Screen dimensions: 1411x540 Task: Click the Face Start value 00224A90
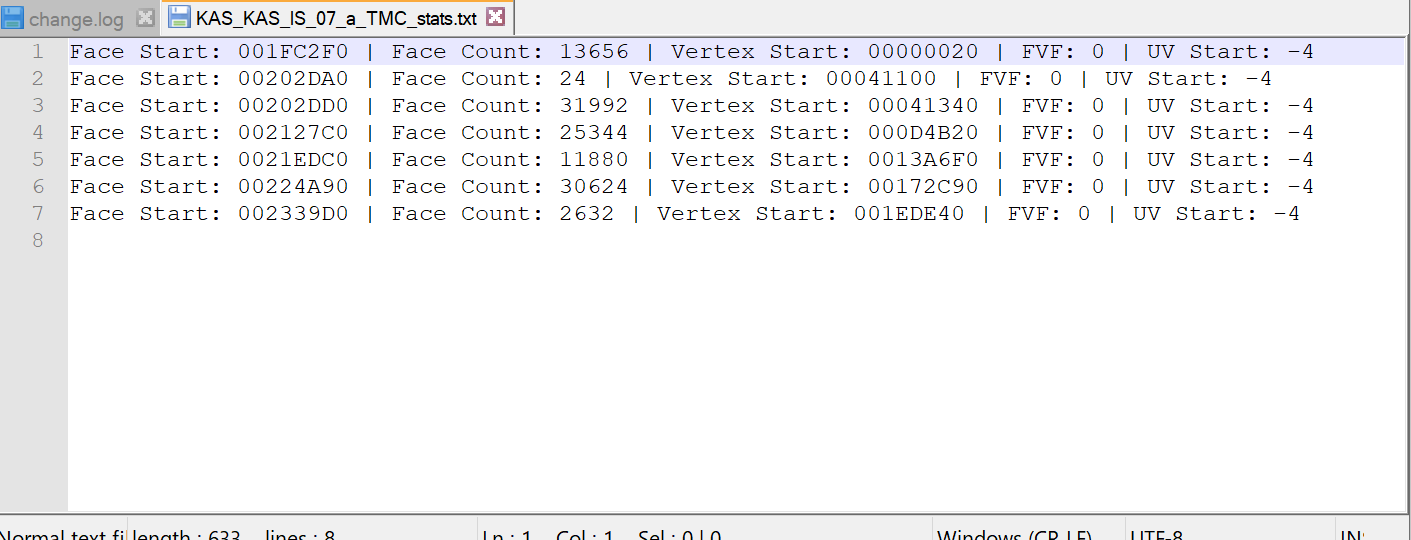click(x=293, y=186)
